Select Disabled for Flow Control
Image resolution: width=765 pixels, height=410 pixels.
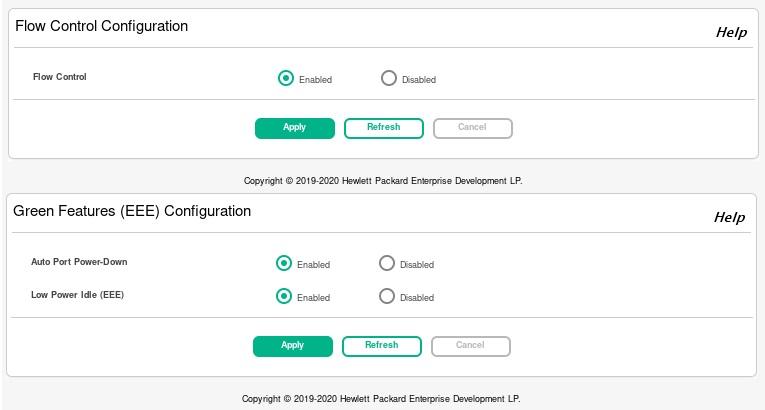[x=389, y=78]
